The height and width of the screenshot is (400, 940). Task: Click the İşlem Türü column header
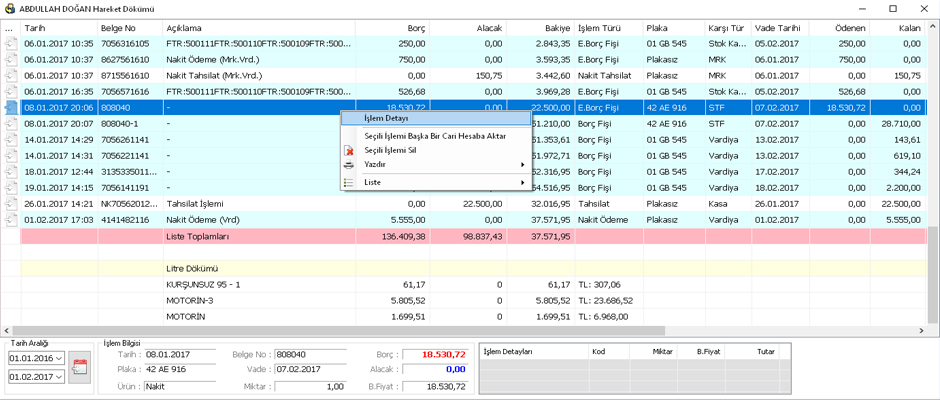point(609,28)
